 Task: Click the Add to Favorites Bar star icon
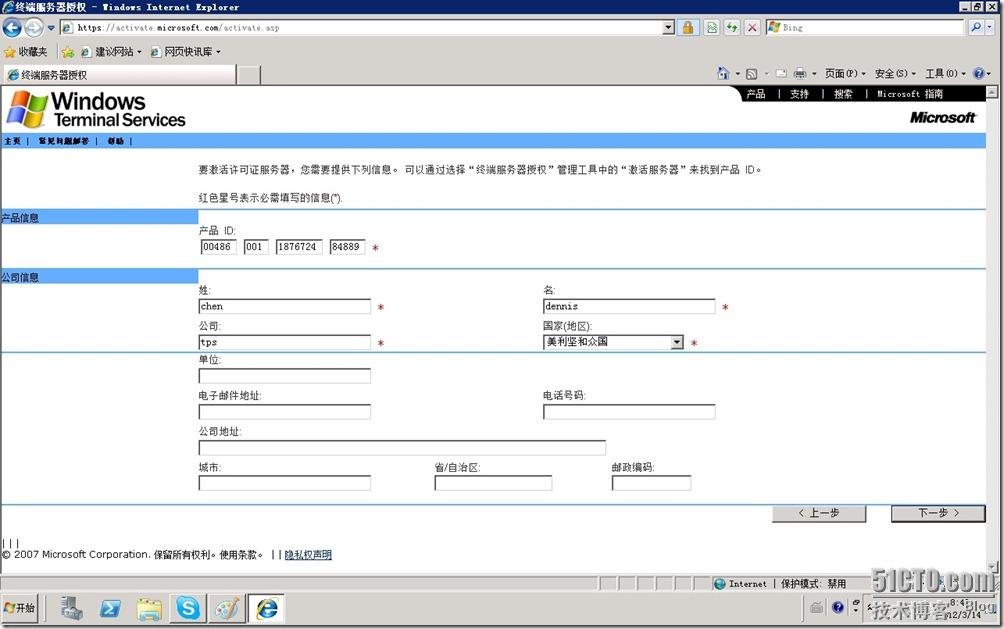point(67,52)
